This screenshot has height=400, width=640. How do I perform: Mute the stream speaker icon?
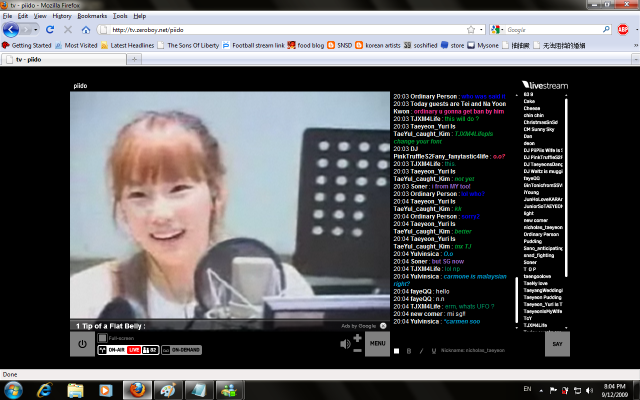[x=346, y=344]
